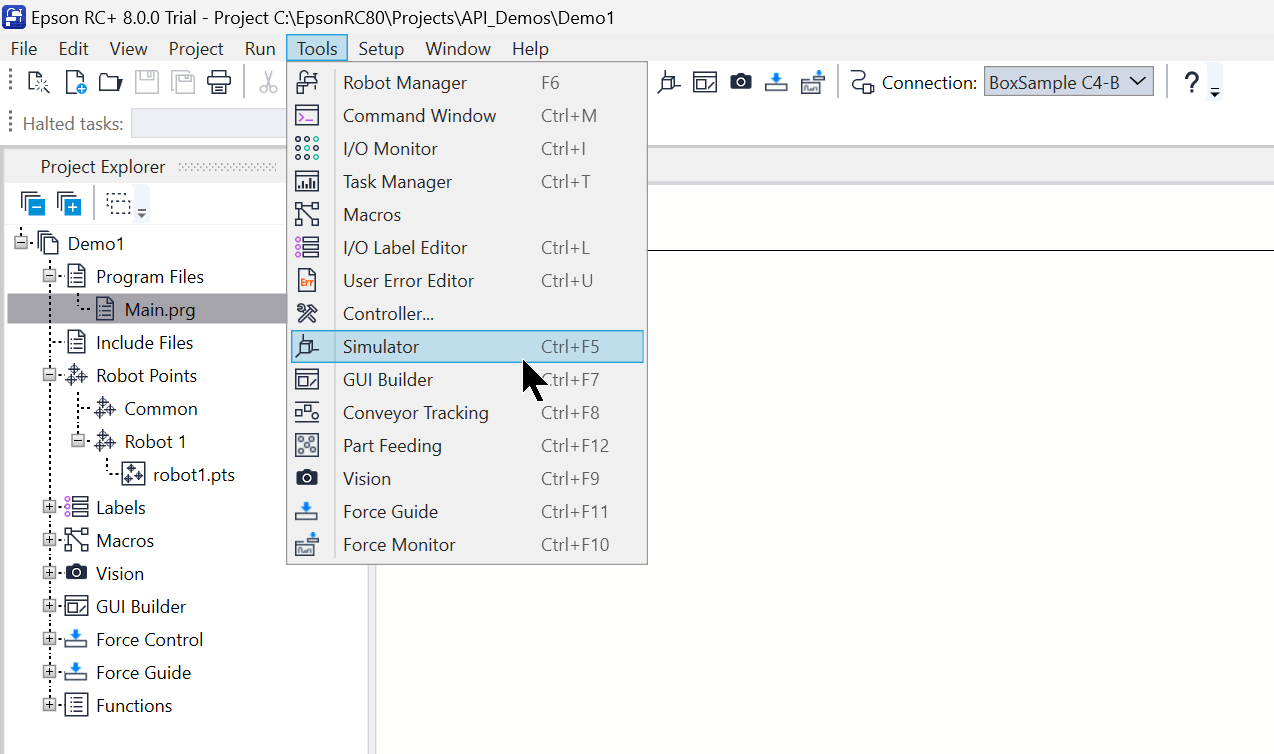The image size is (1274, 754).
Task: Choose GUI Builder from the Tools menu
Action: (x=467, y=380)
